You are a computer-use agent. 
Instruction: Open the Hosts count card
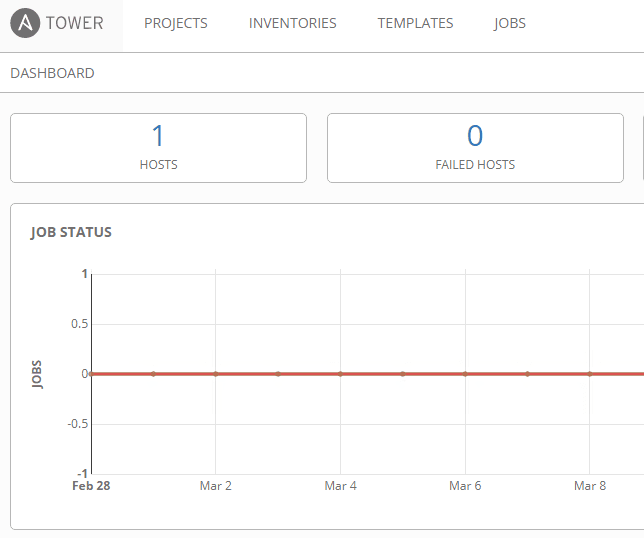click(x=158, y=148)
